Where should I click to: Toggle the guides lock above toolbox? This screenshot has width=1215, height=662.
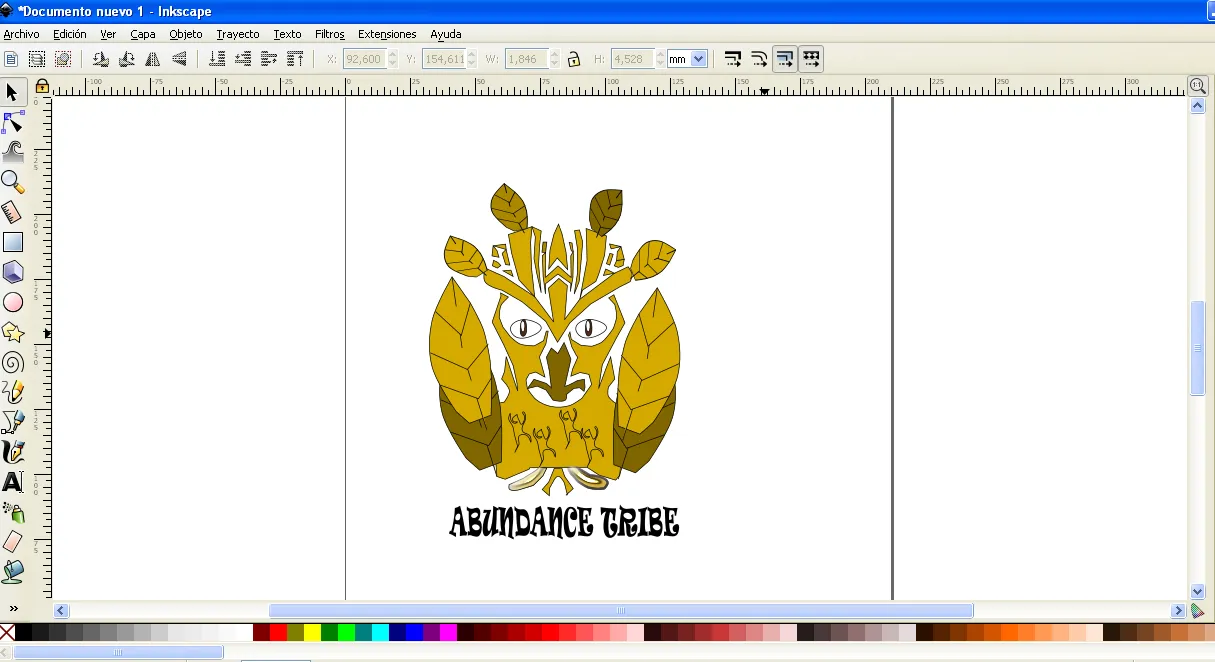click(42, 87)
